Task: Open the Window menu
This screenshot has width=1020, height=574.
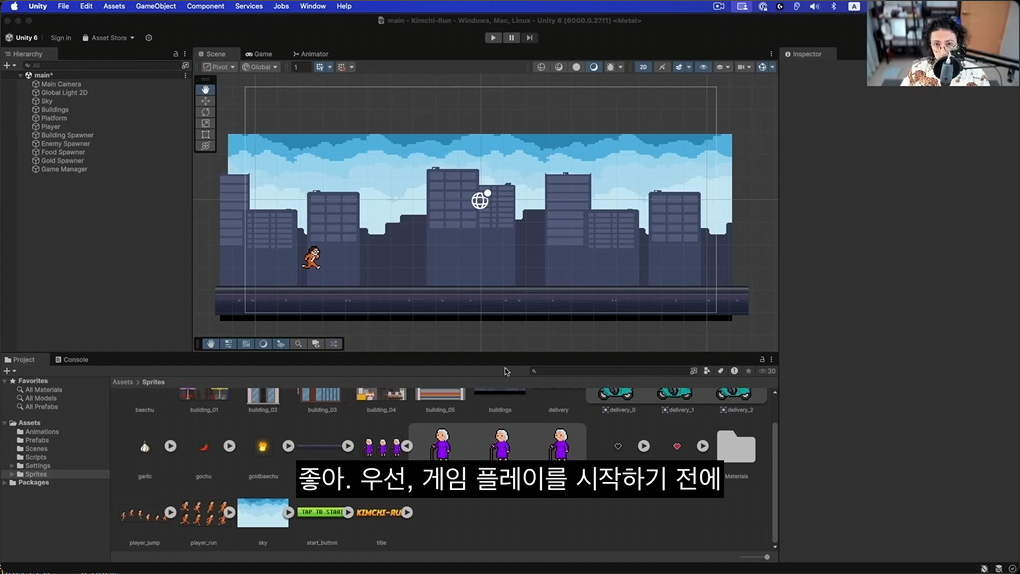Action: (x=312, y=7)
